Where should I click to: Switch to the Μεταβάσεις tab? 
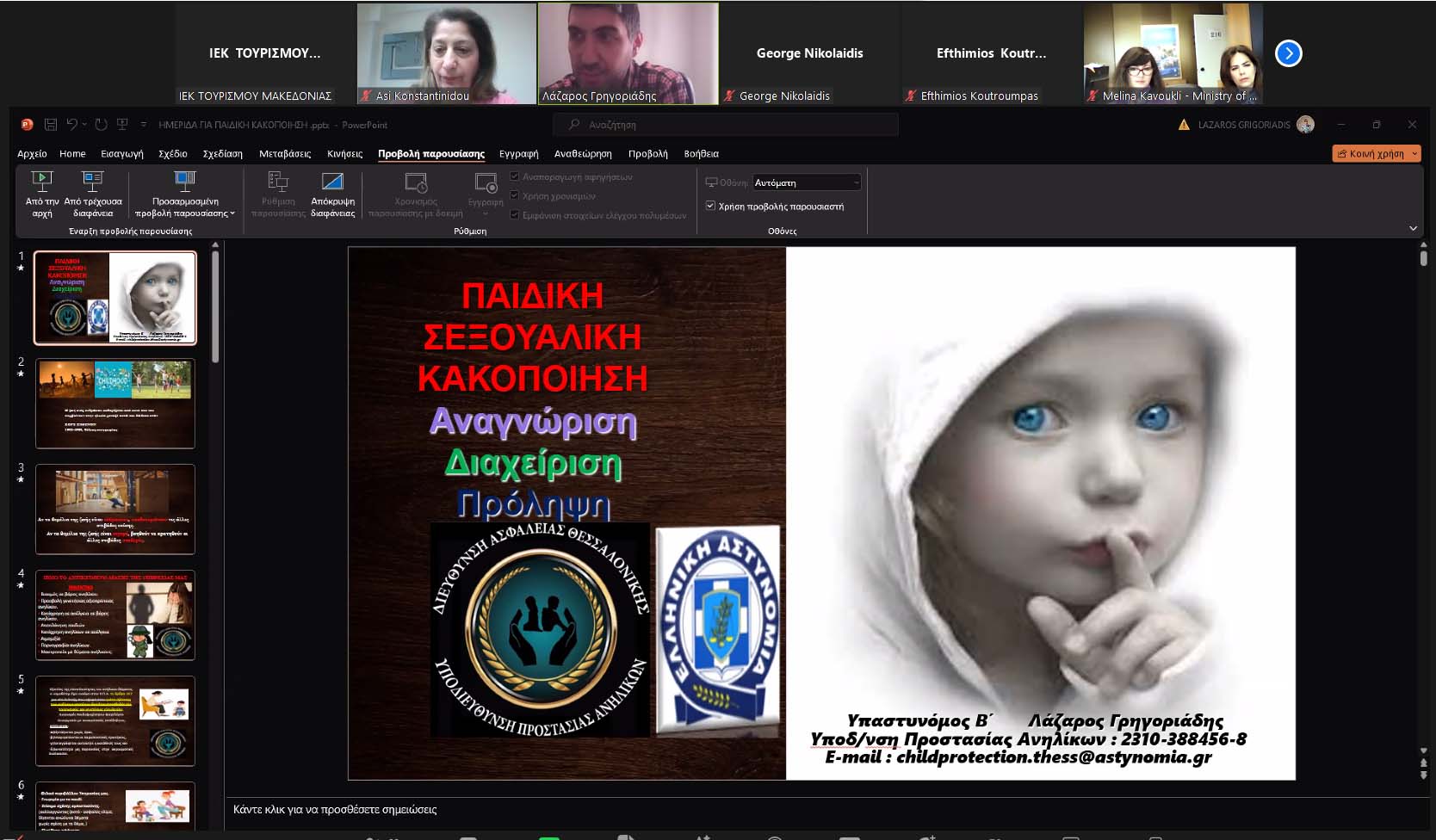285,153
